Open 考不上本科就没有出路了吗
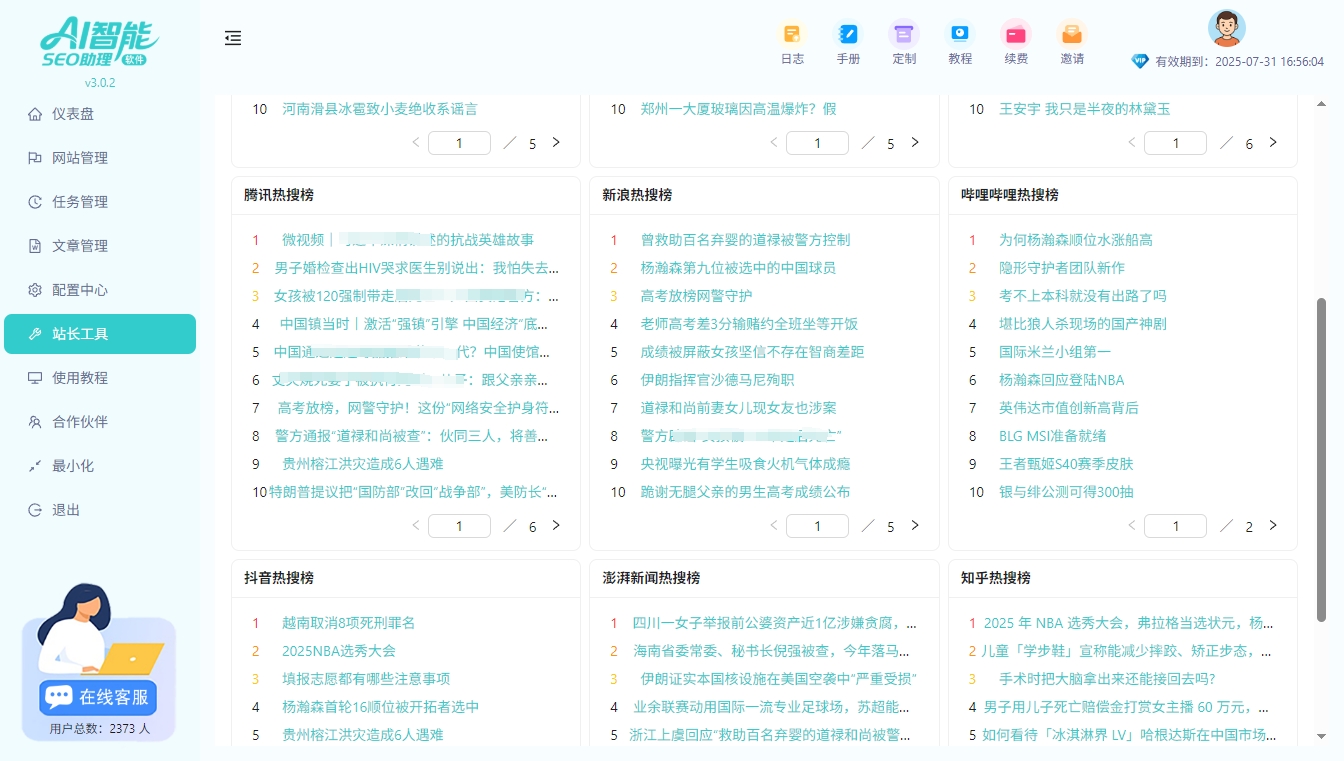The image size is (1344, 761). [1083, 296]
